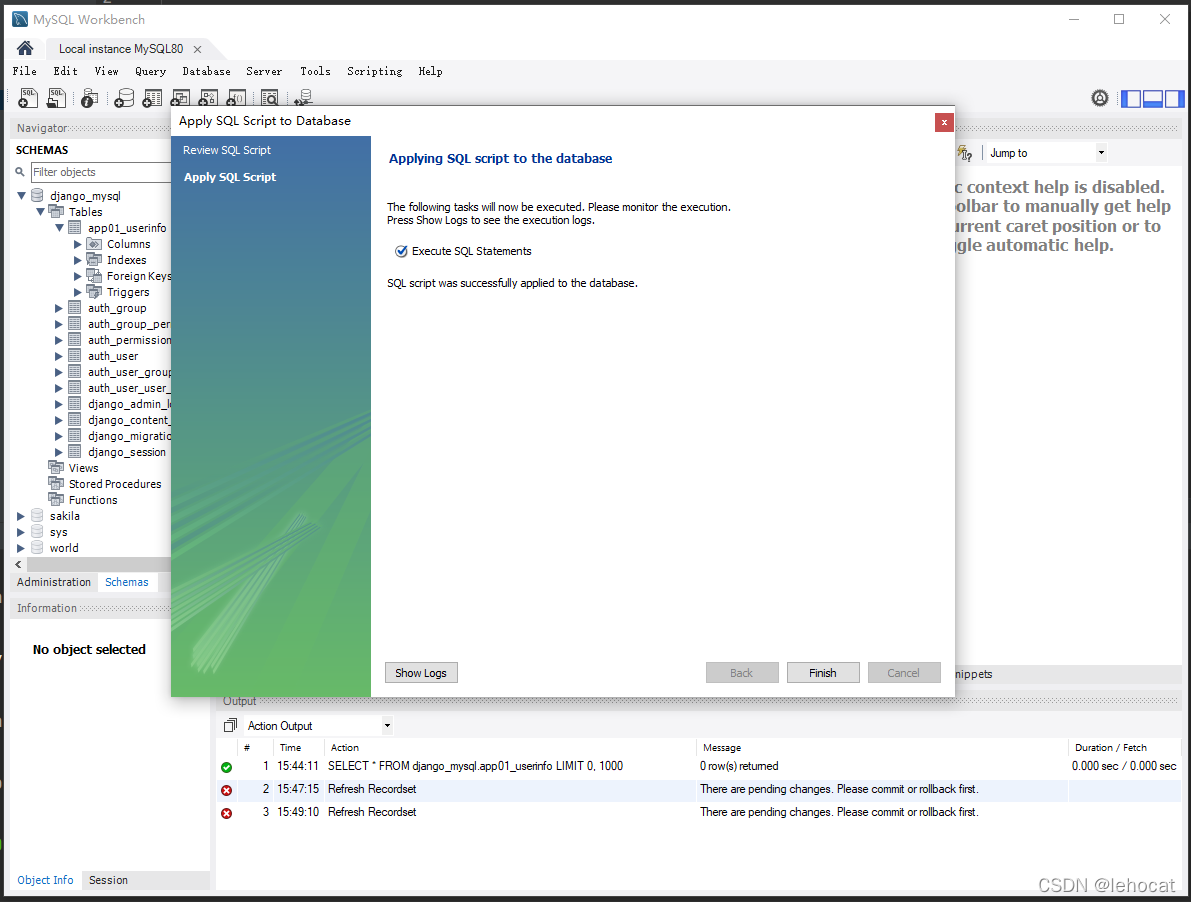Click the navigator scroll-left arrow
The width and height of the screenshot is (1191, 902).
pyautogui.click(x=18, y=565)
